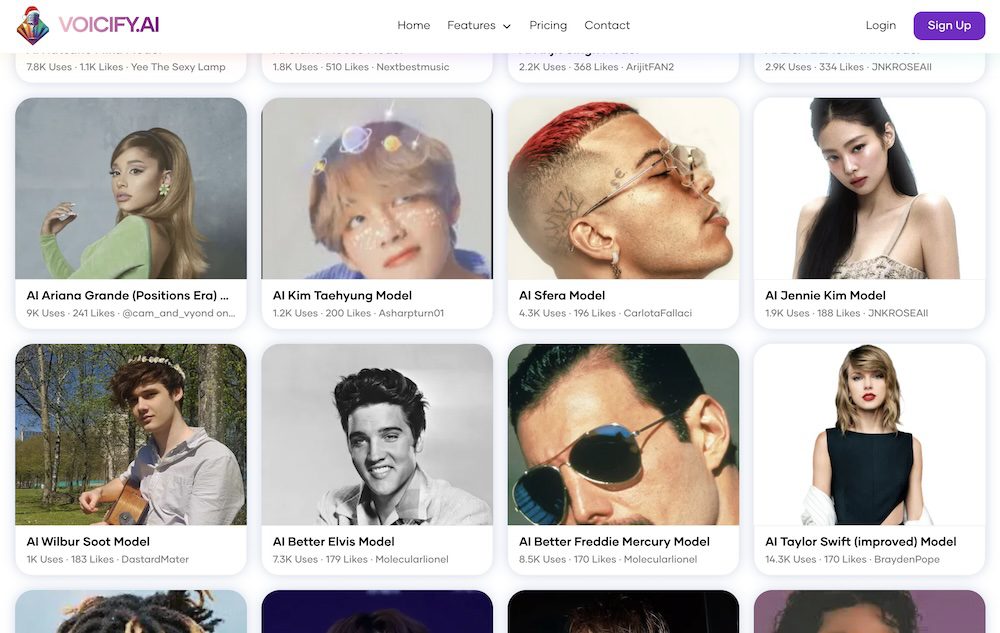Expand the Features dropdown chevron

[507, 26]
